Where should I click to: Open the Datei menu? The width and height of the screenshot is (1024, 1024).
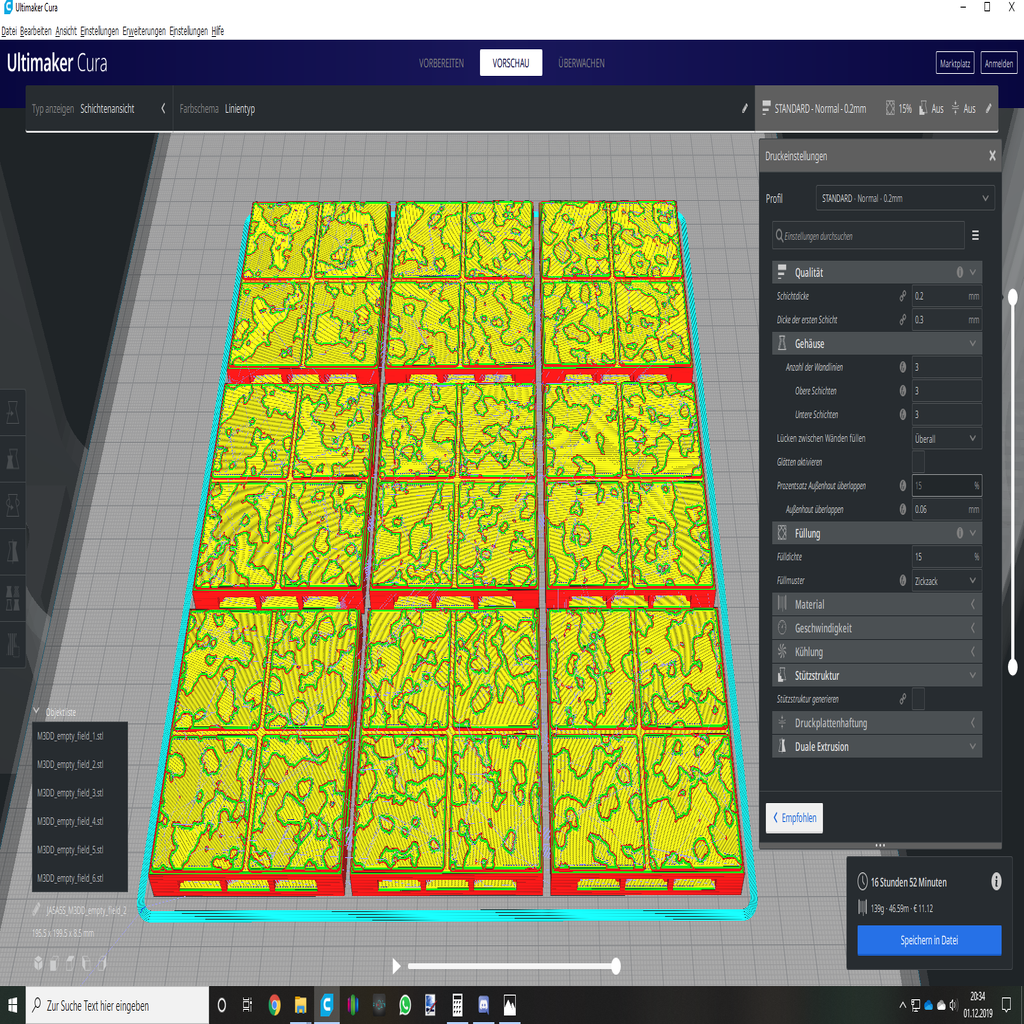tap(9, 31)
